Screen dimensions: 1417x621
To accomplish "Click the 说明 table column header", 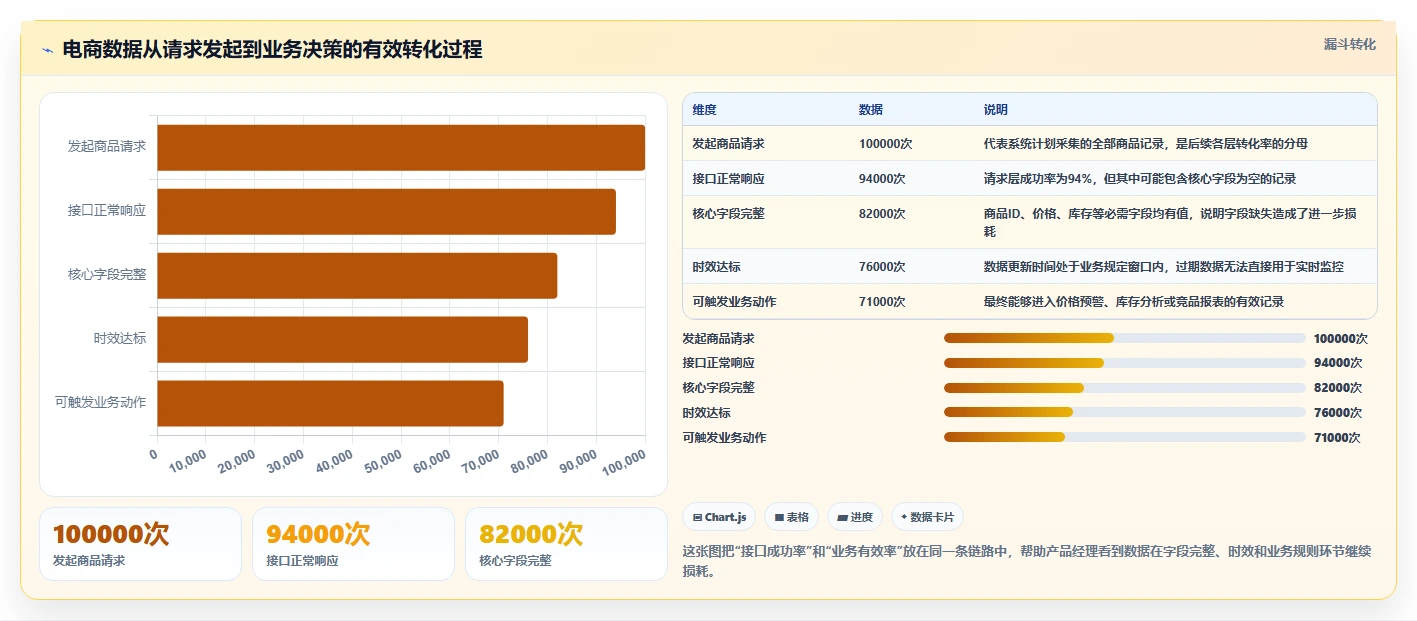I will tap(996, 110).
